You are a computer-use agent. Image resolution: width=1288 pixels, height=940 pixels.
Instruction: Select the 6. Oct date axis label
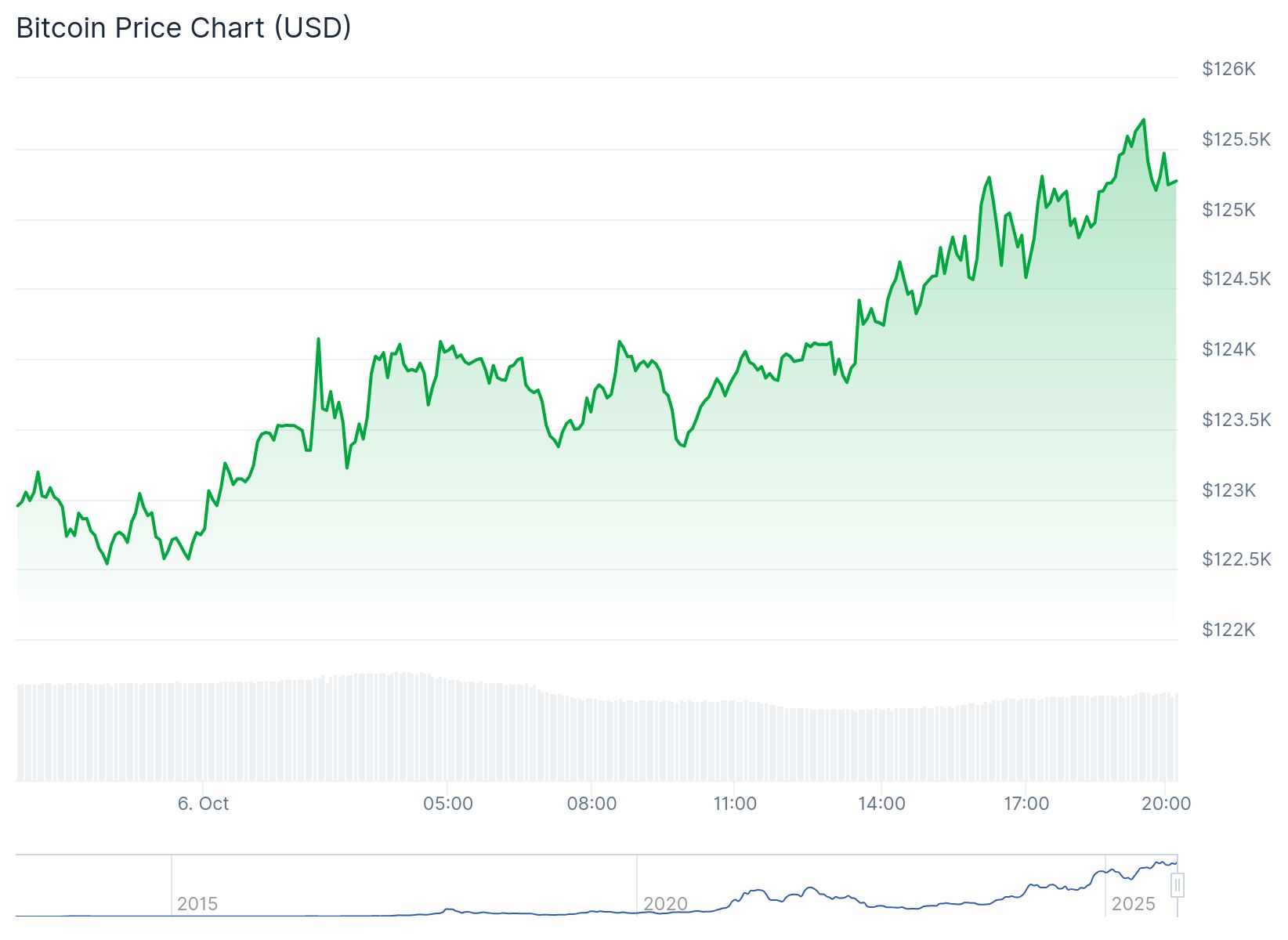pos(203,804)
